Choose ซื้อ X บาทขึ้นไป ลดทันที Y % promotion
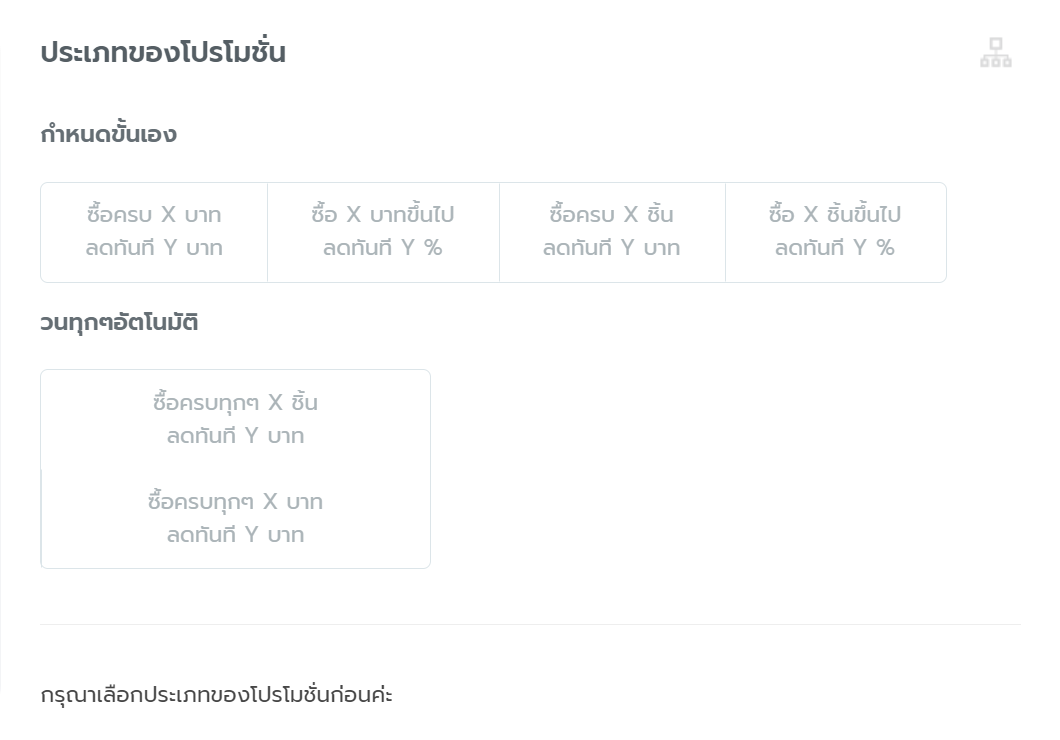Screen dimensions: 1060x740 pos(383,232)
